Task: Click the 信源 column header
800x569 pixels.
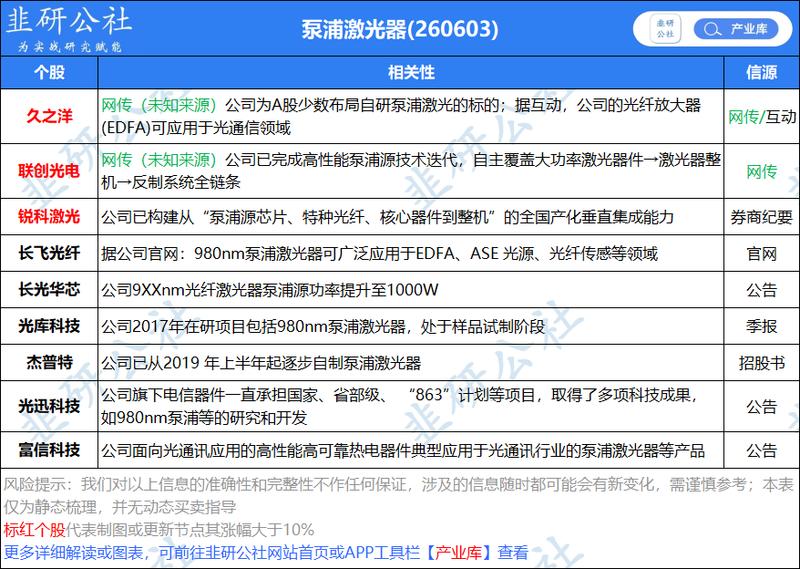Action: tap(761, 72)
